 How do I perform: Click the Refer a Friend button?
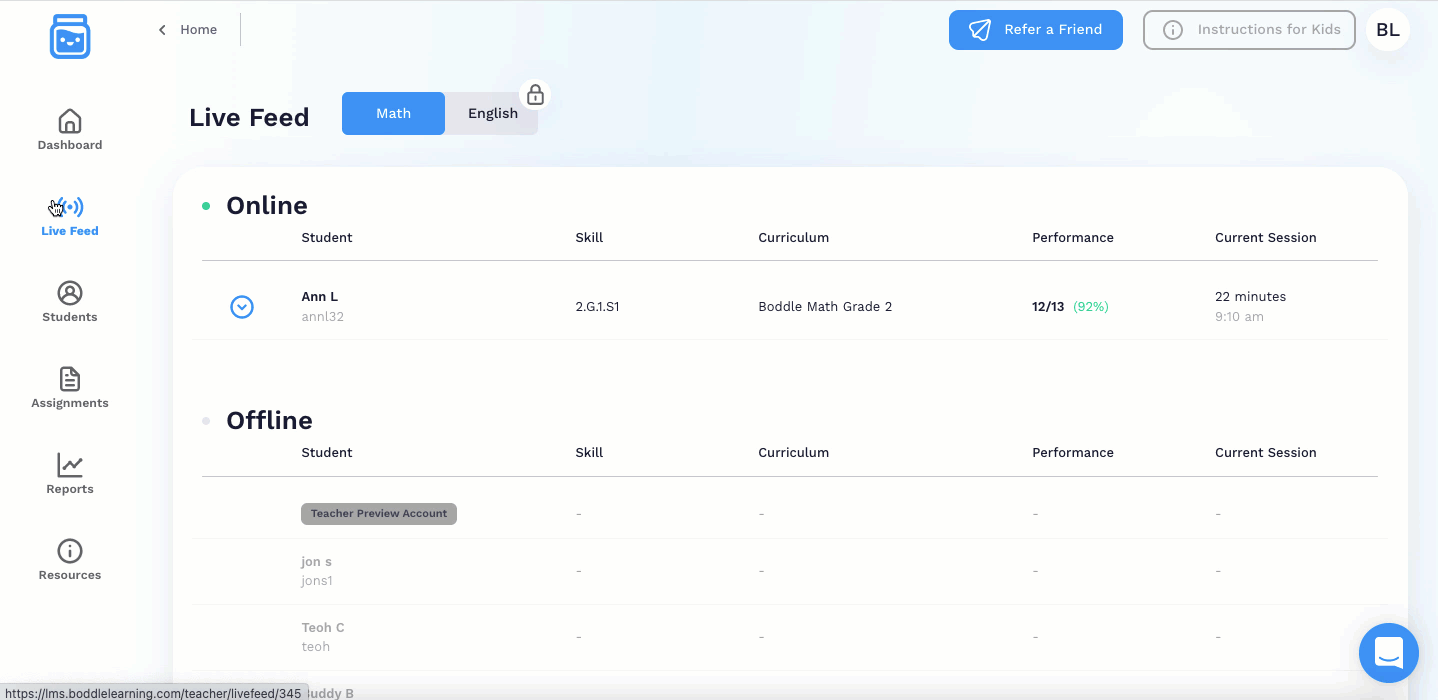(x=1035, y=30)
